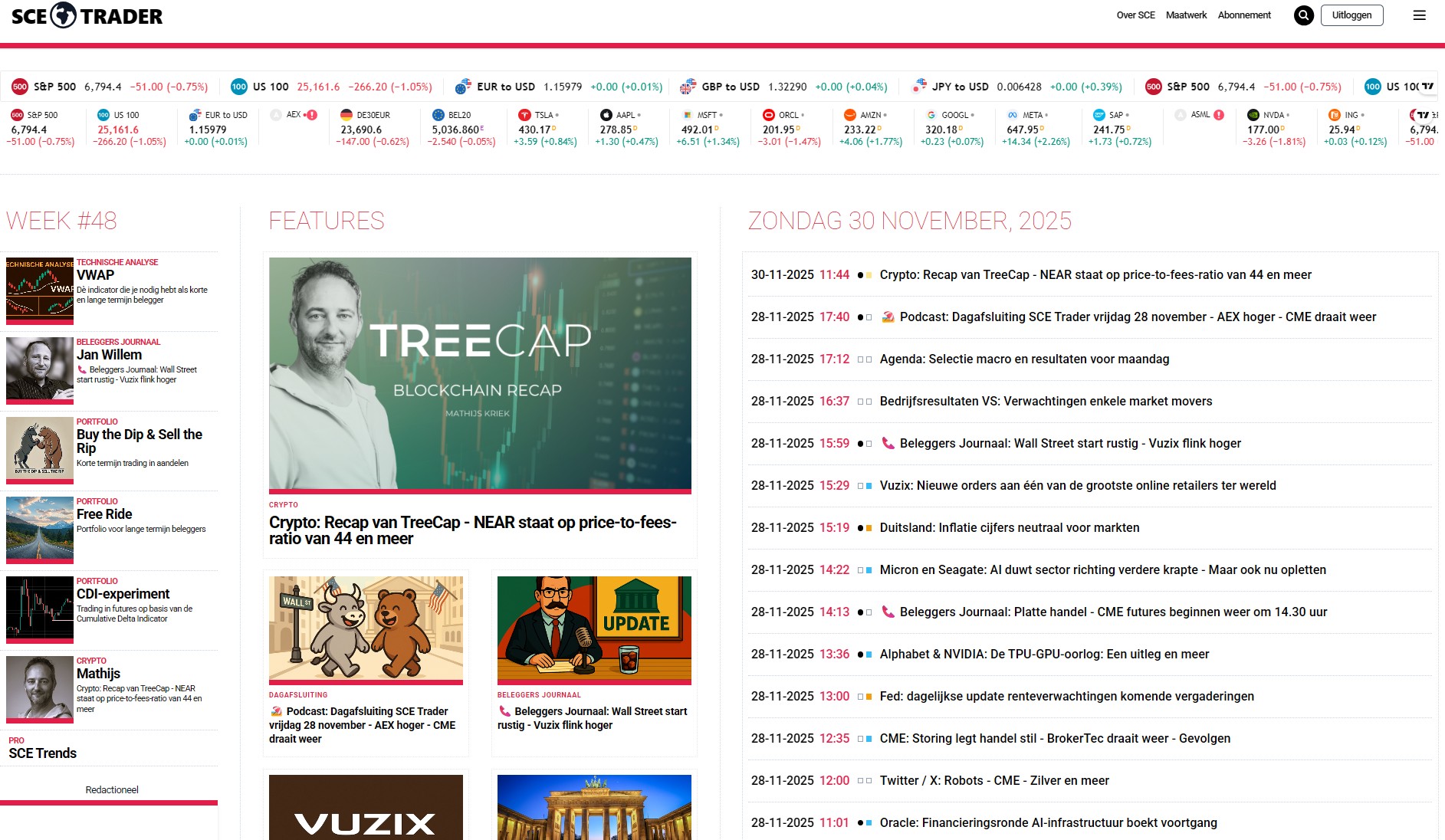This screenshot has width=1445, height=840.
Task: Open the 'Micron en Seagate' news headline
Action: coord(1102,569)
